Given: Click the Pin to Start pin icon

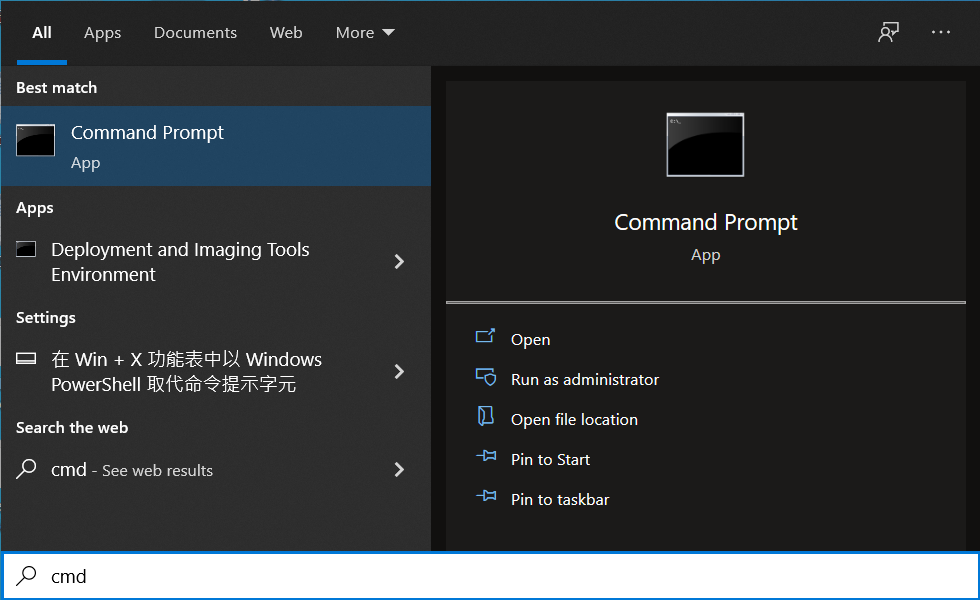Looking at the screenshot, I should [486, 456].
